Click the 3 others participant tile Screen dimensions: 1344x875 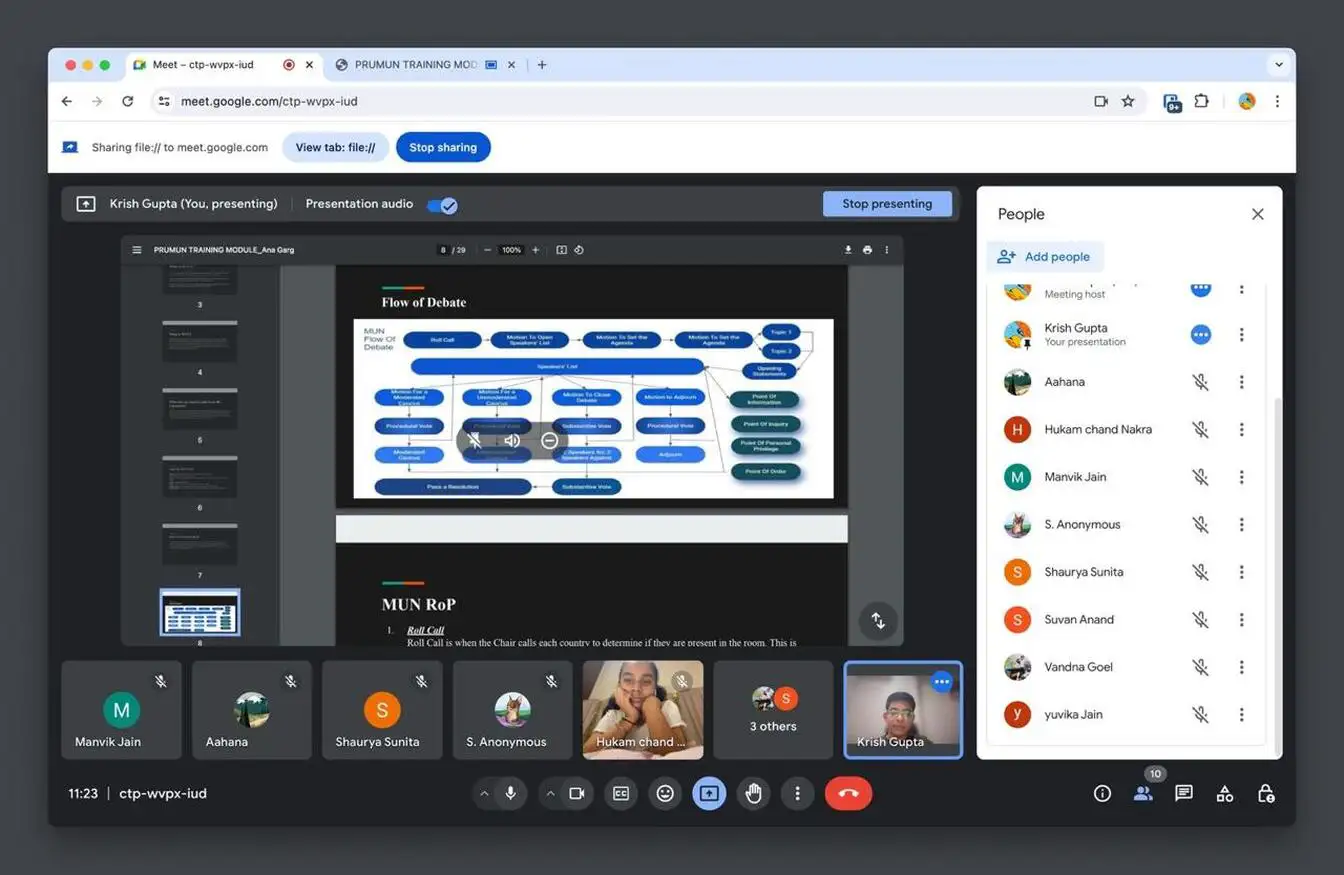tap(773, 710)
